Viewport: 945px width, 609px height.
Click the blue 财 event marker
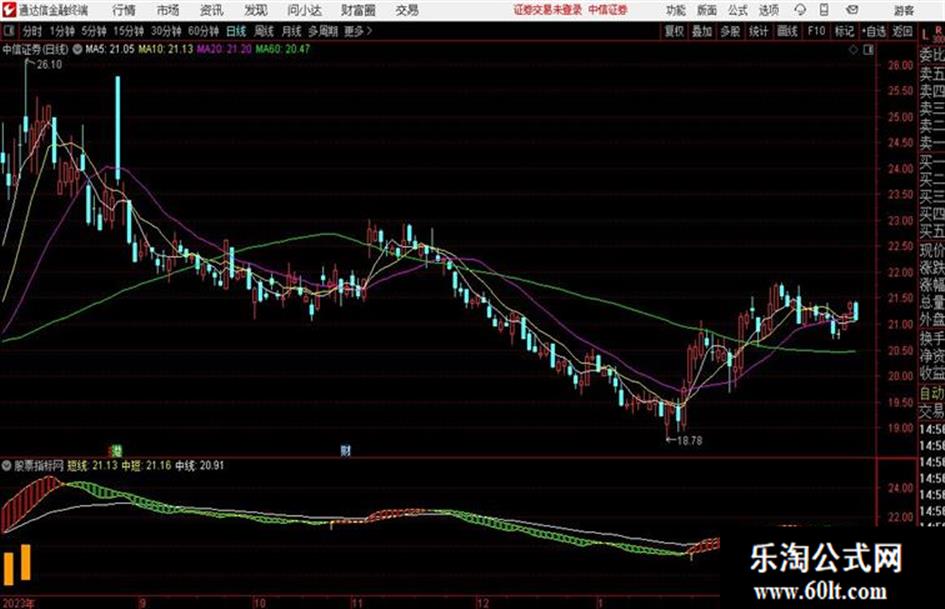(345, 450)
